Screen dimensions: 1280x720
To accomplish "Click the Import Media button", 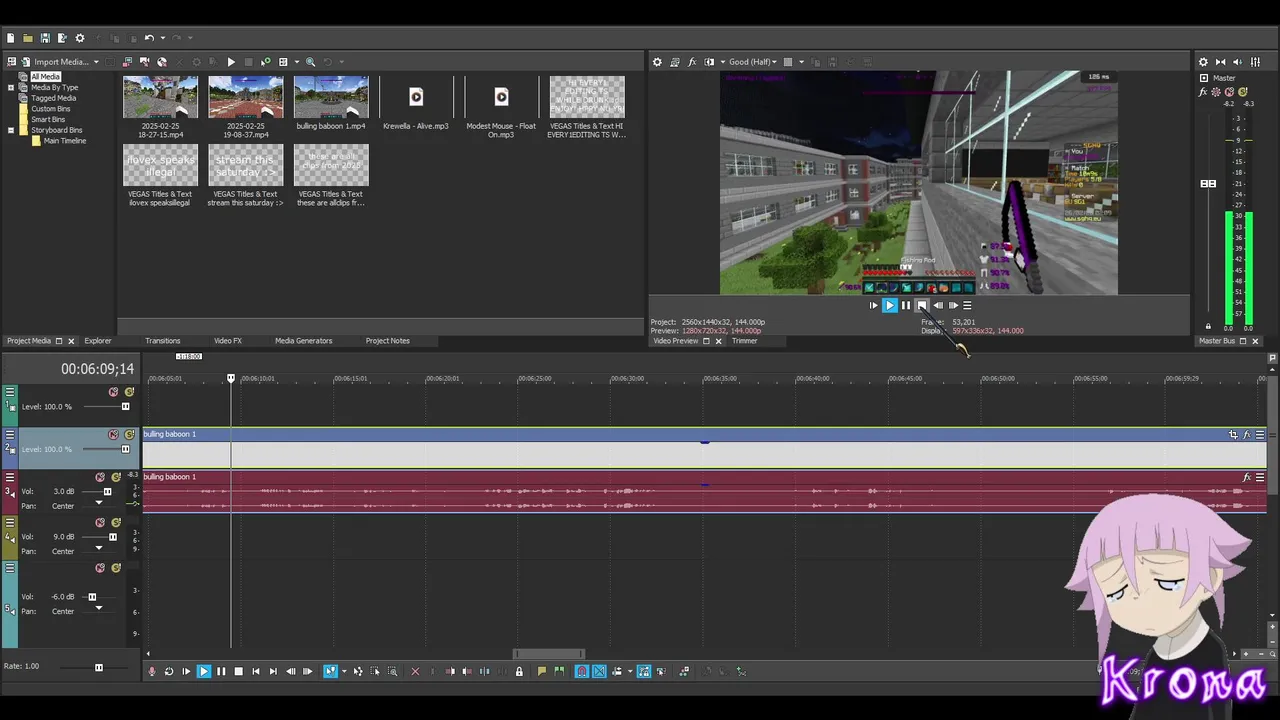I will (x=53, y=62).
